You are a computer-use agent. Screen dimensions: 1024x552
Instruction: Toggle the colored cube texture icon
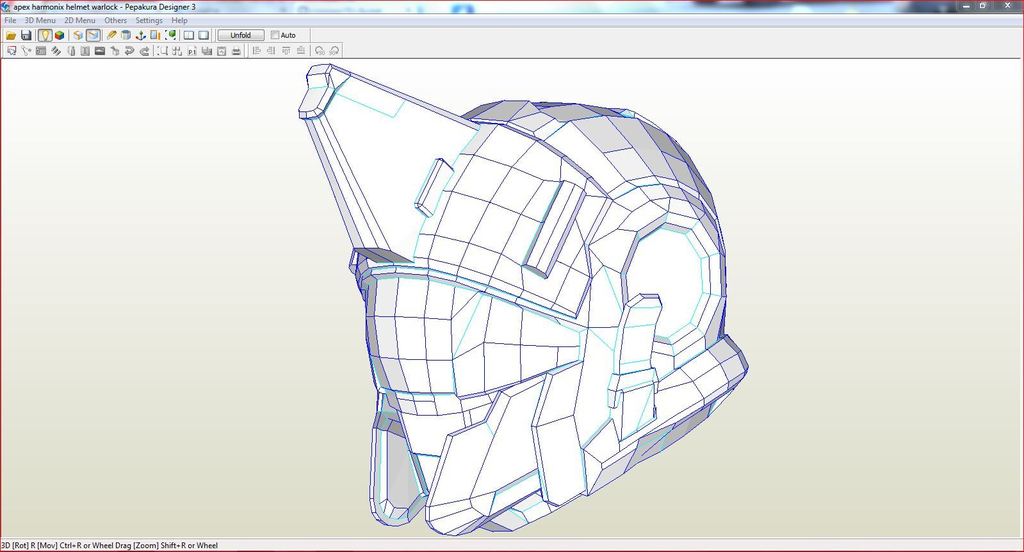pos(59,35)
